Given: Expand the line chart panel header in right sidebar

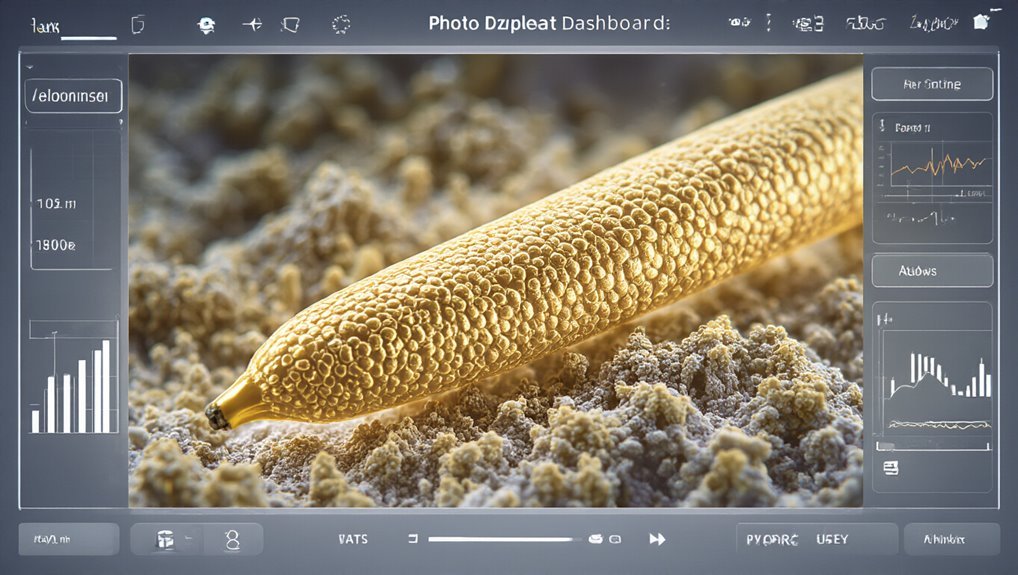Looking at the screenshot, I should 910,127.
